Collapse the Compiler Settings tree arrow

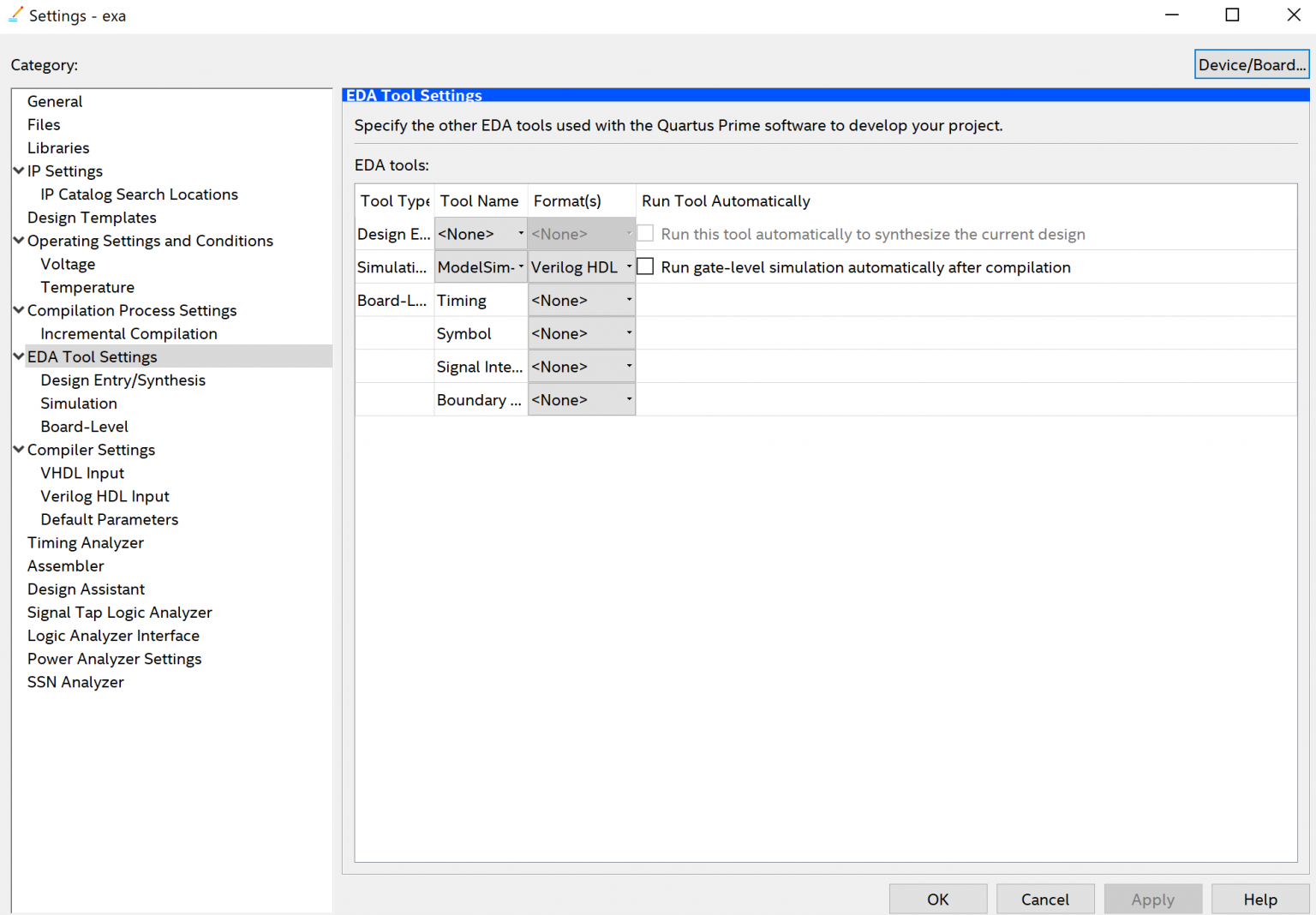point(19,450)
